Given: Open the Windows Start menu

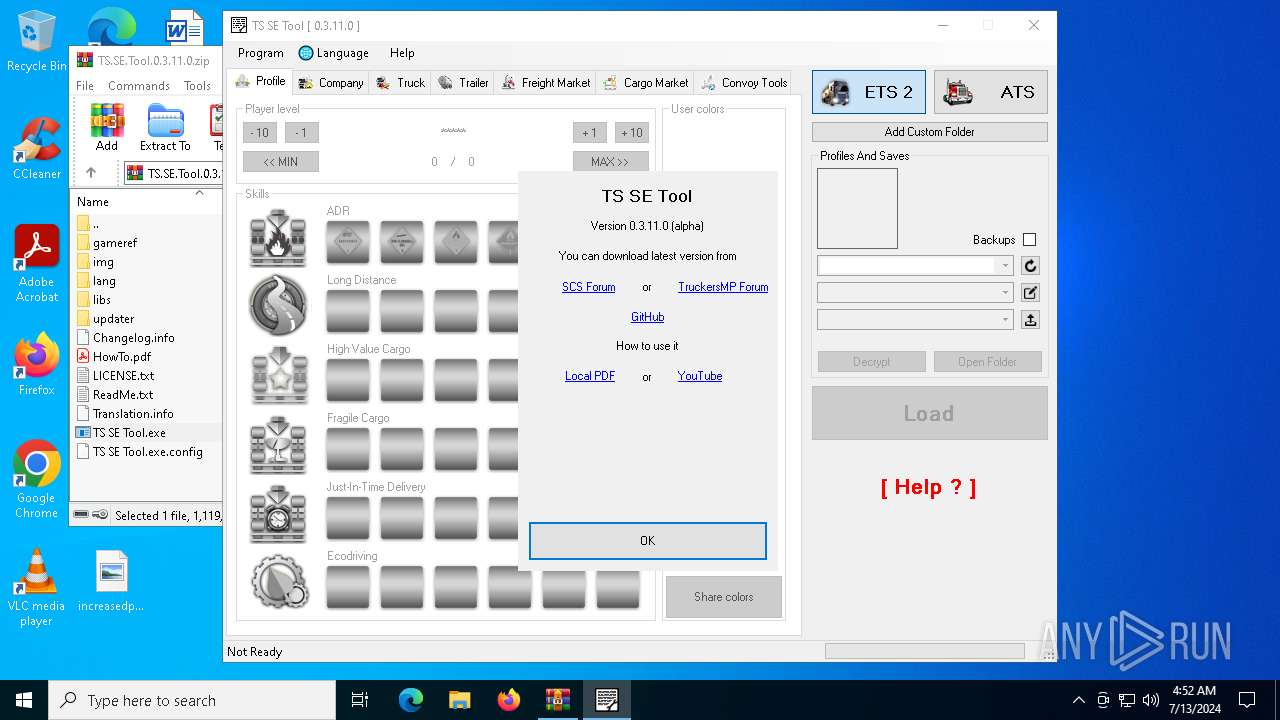Looking at the screenshot, I should [x=24, y=700].
